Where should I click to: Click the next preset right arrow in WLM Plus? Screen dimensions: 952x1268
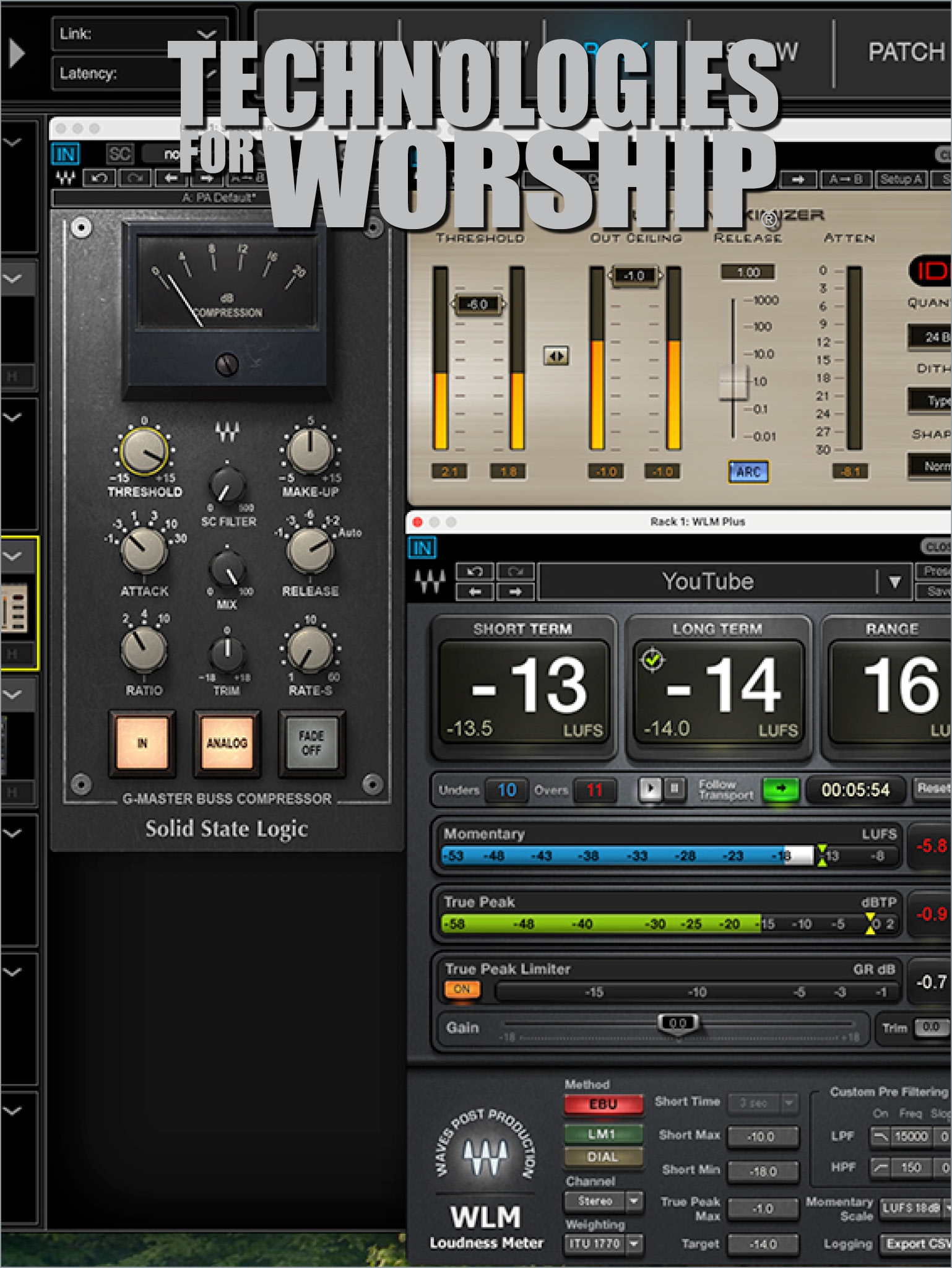515,592
